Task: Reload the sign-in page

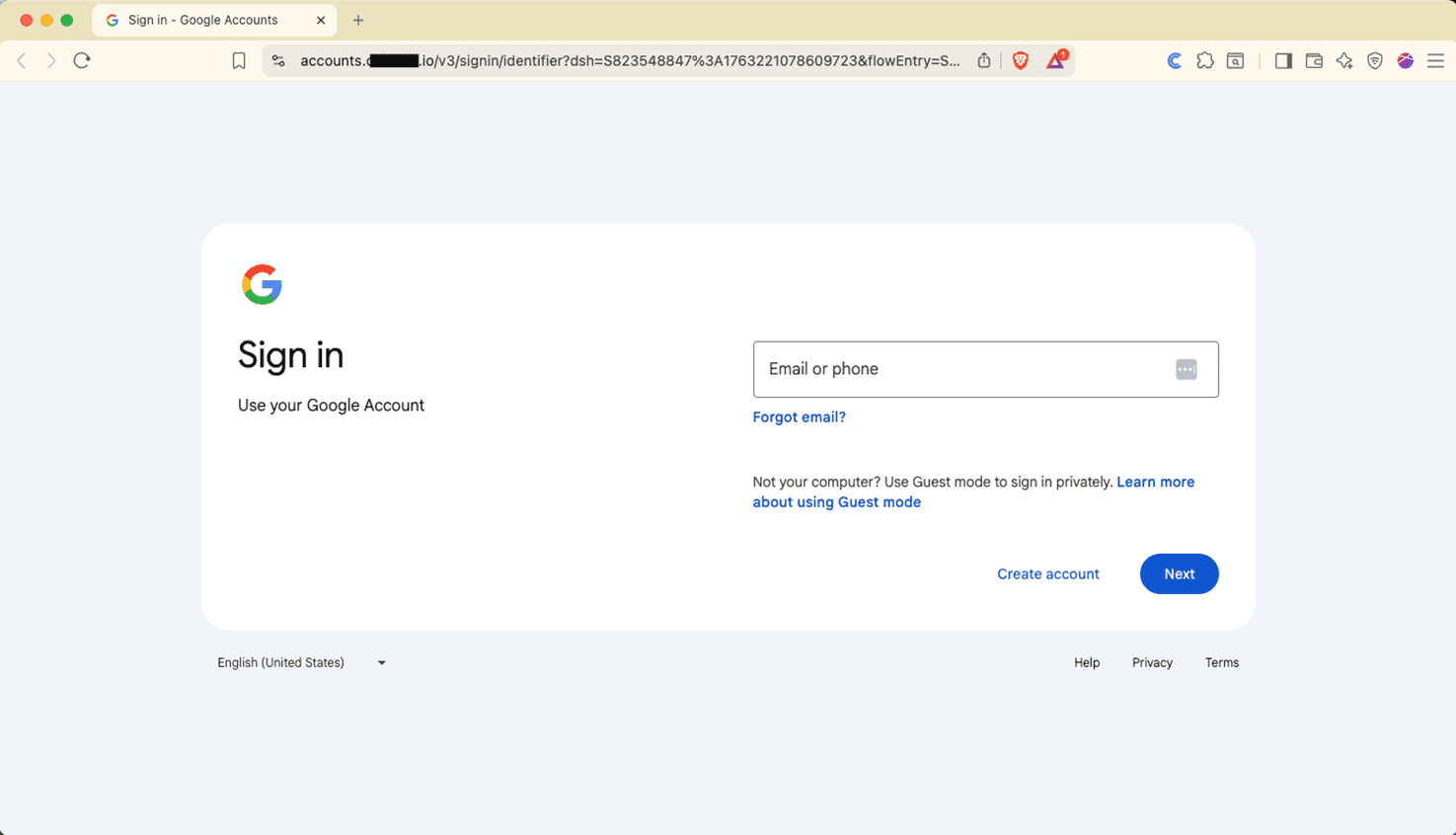Action: tap(82, 60)
